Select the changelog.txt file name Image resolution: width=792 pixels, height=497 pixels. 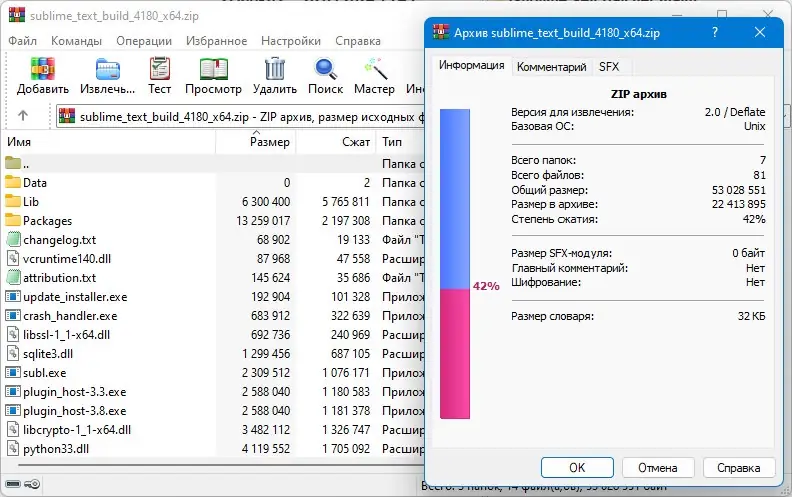click(60, 239)
